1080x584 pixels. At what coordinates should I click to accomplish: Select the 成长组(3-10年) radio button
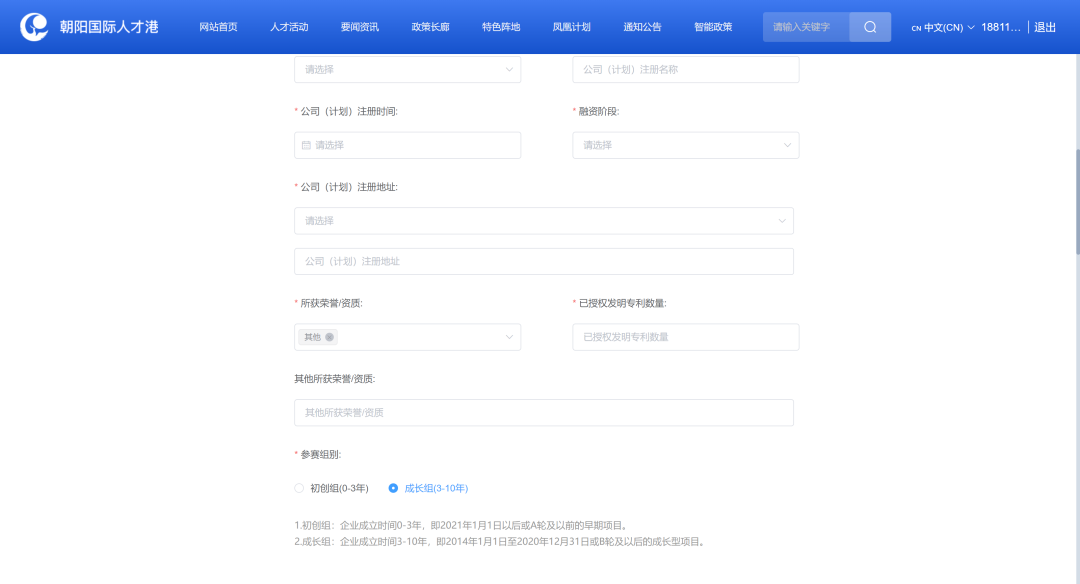pos(393,488)
